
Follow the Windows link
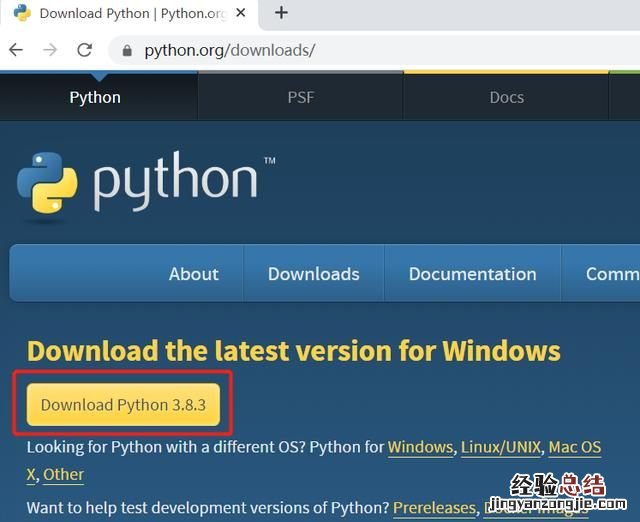tap(421, 447)
